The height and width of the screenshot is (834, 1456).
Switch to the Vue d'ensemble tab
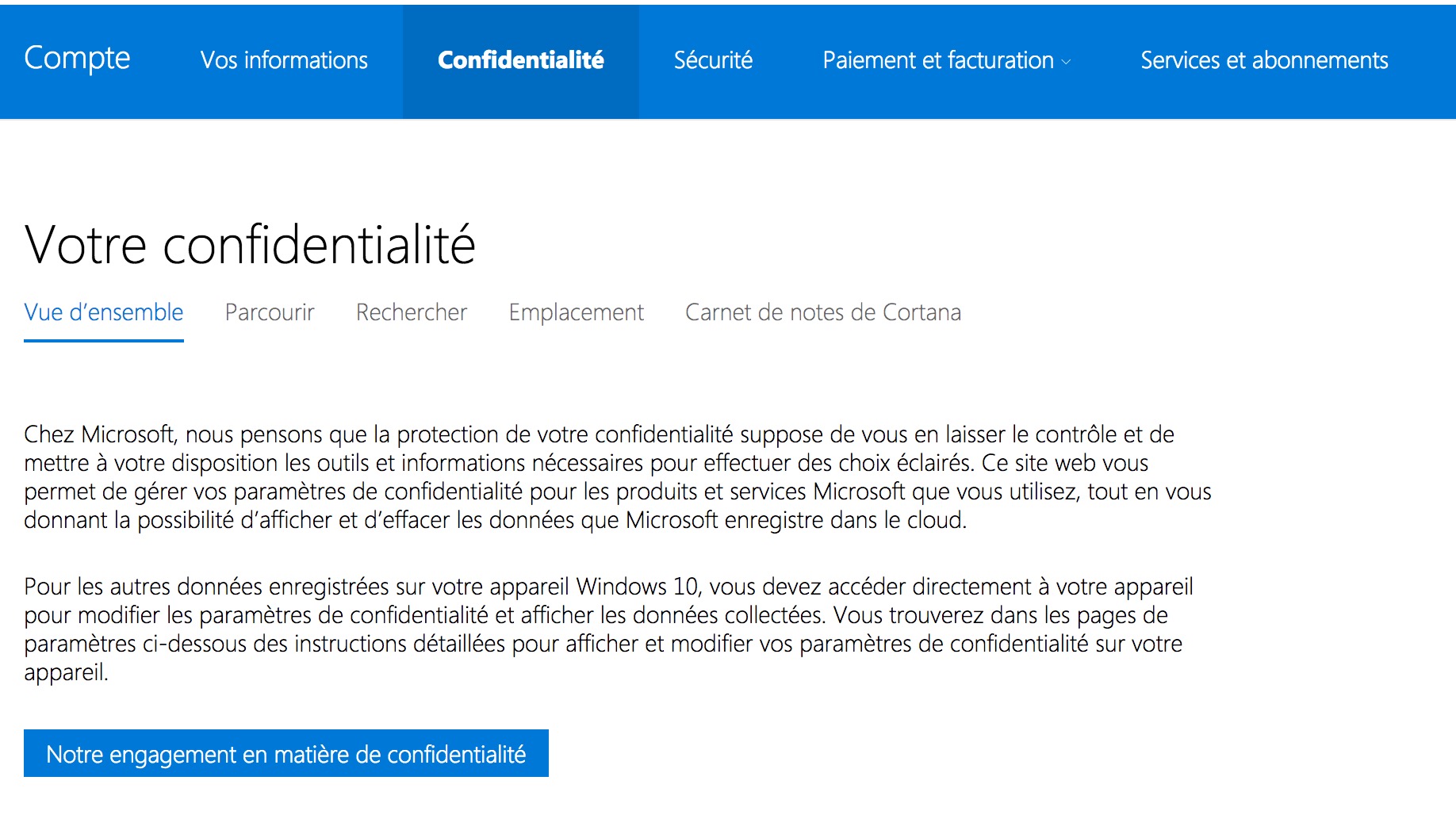tap(104, 312)
